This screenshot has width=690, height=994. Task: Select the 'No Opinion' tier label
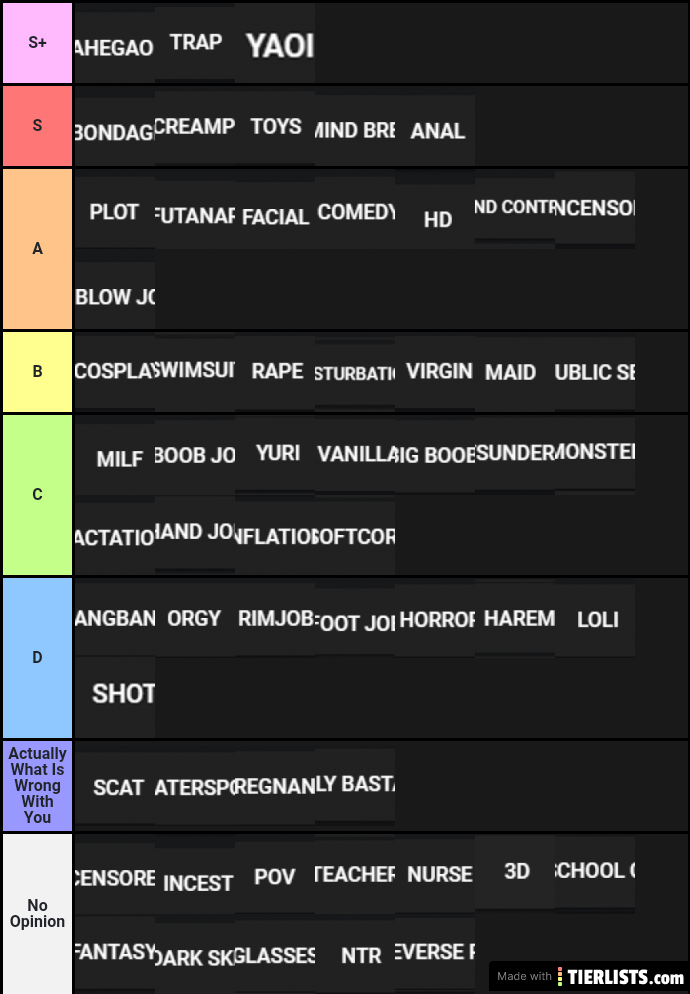click(37, 913)
